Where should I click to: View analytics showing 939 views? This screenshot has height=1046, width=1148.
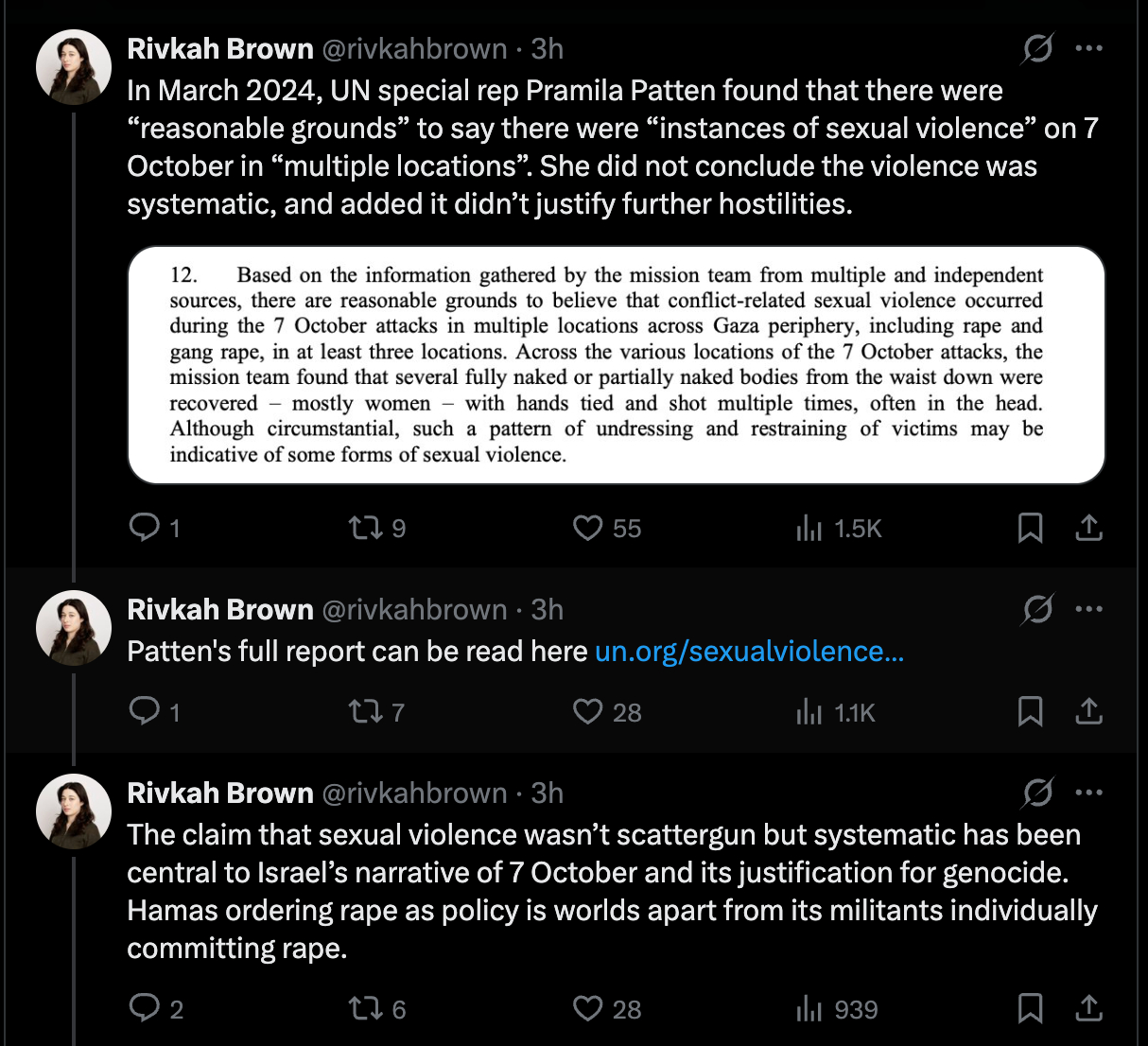(809, 1009)
